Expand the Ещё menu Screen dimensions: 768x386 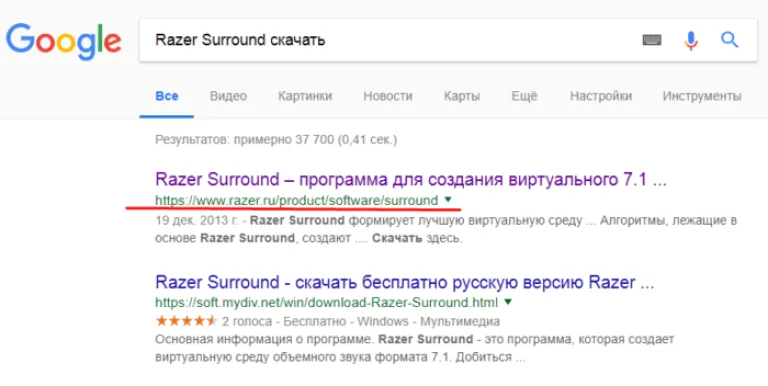tap(525, 96)
